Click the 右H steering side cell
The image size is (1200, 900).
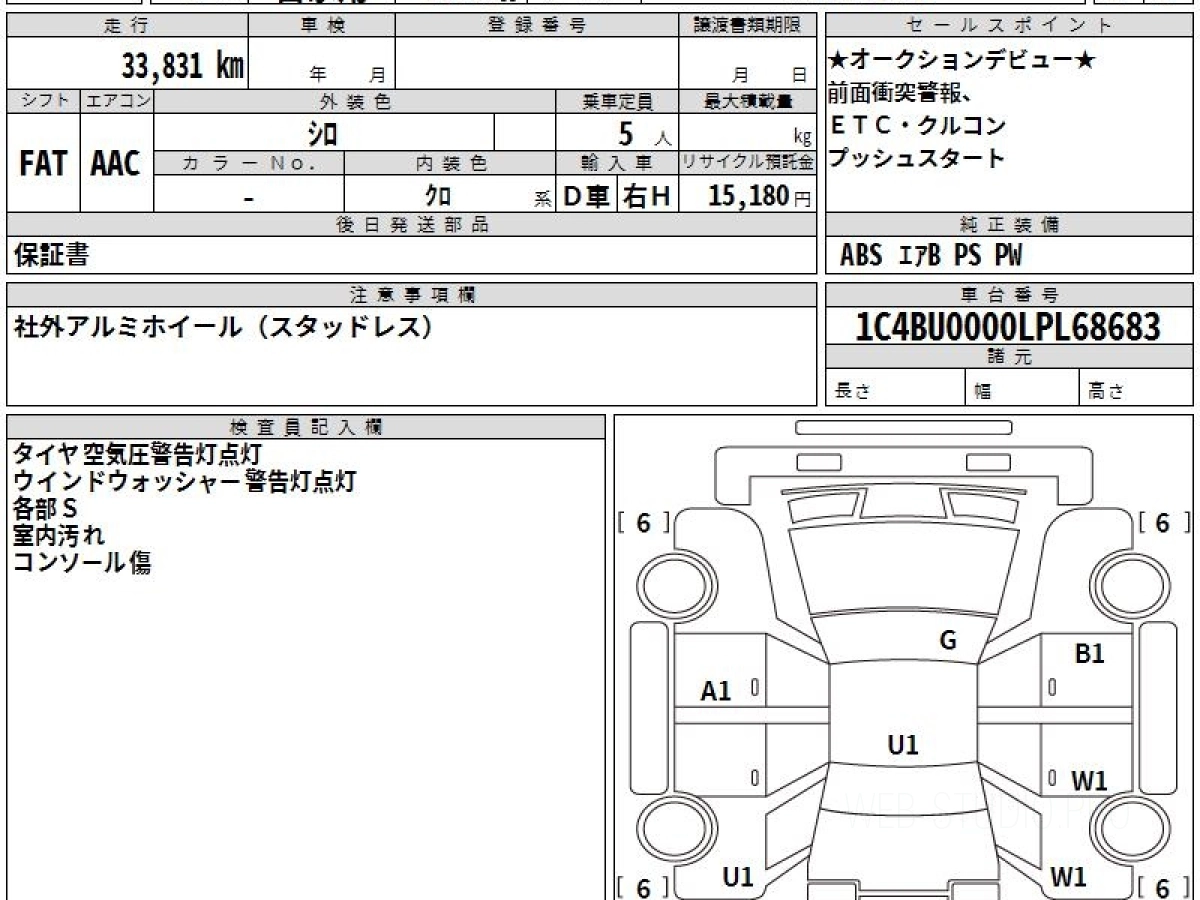(647, 196)
